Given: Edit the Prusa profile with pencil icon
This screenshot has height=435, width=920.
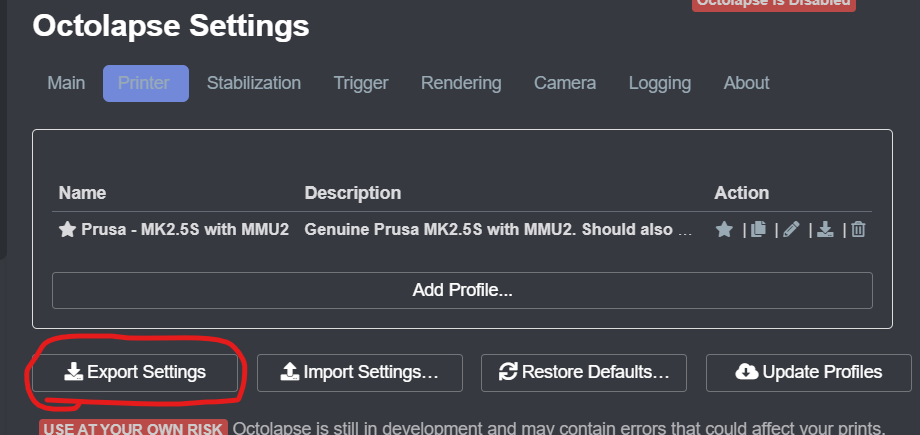Looking at the screenshot, I should pos(791,230).
